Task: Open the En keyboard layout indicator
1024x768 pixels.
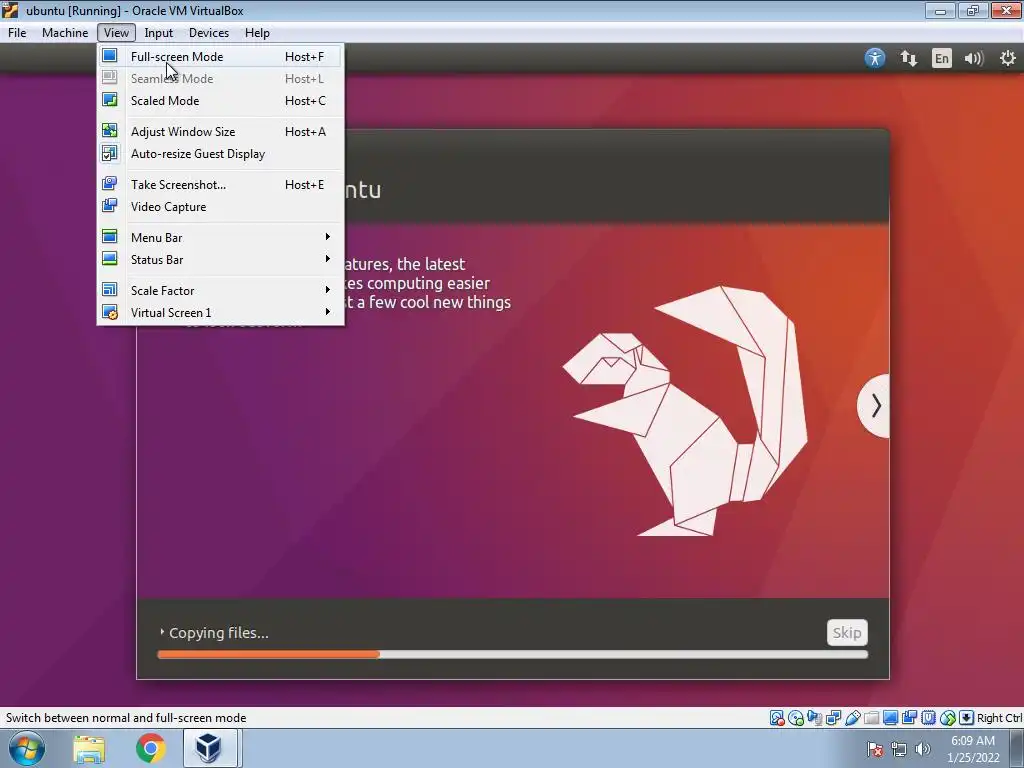Action: 941,58
